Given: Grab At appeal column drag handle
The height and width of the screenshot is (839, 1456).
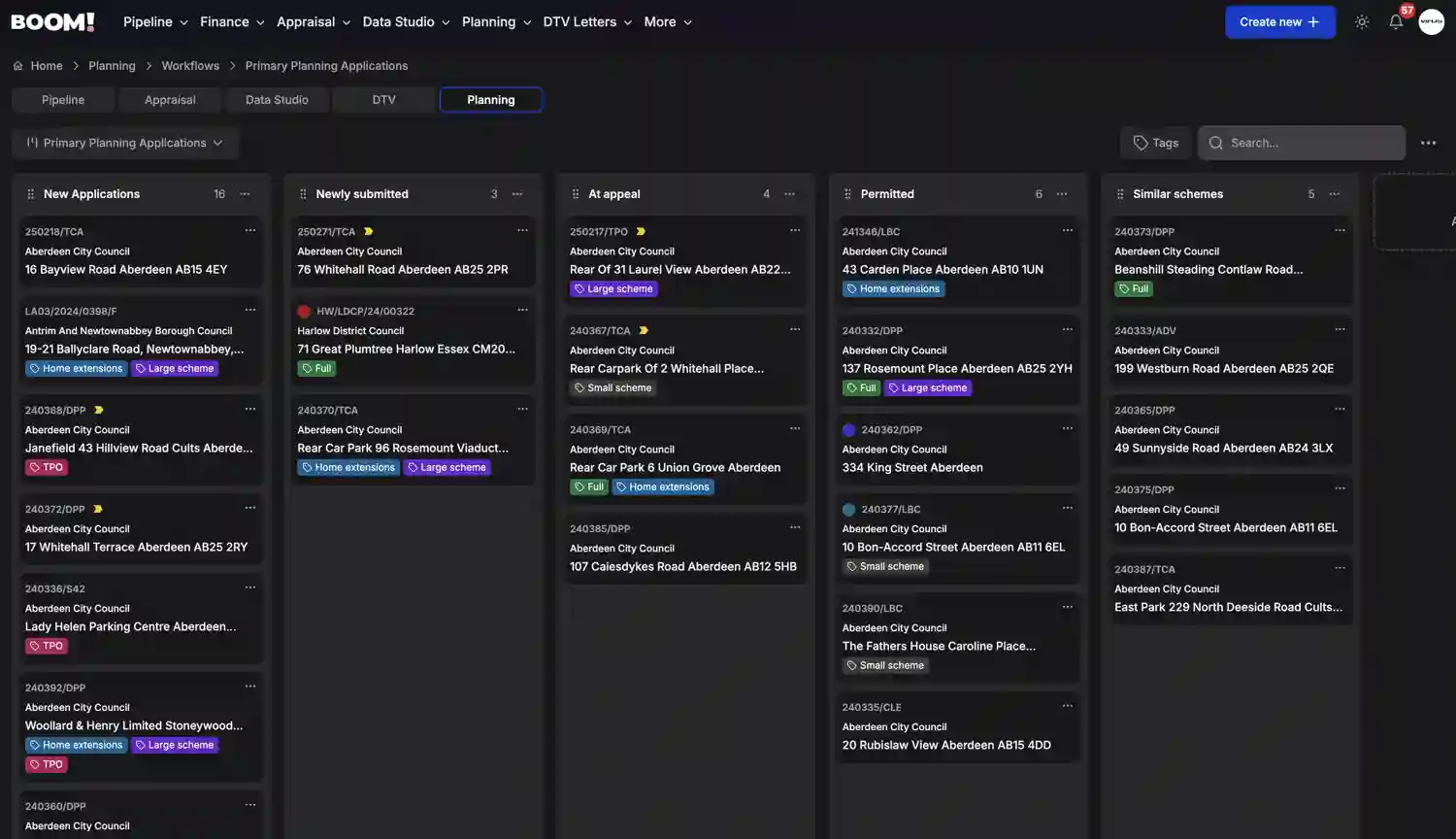Looking at the screenshot, I should (576, 194).
